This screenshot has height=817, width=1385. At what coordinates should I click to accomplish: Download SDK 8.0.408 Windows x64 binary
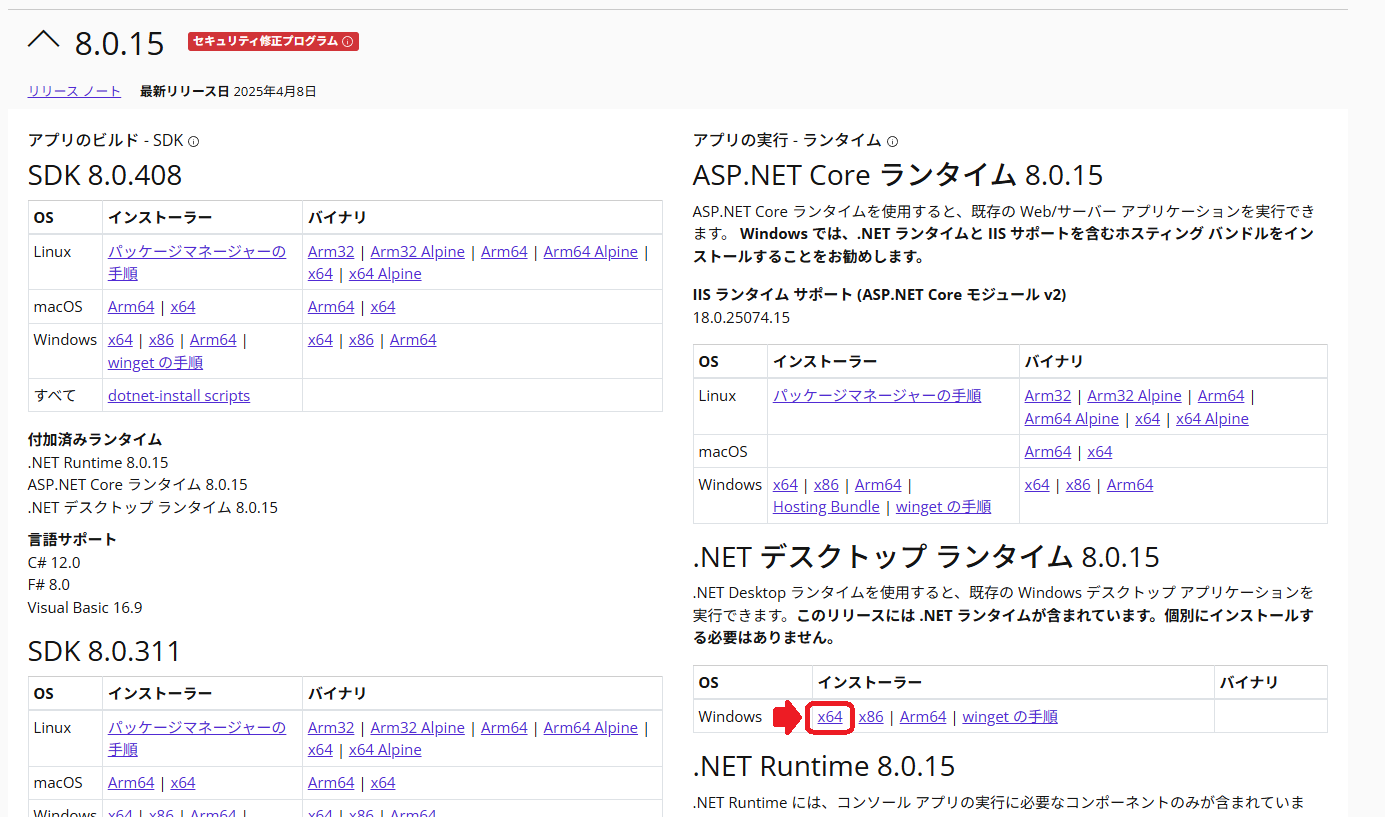click(x=320, y=340)
